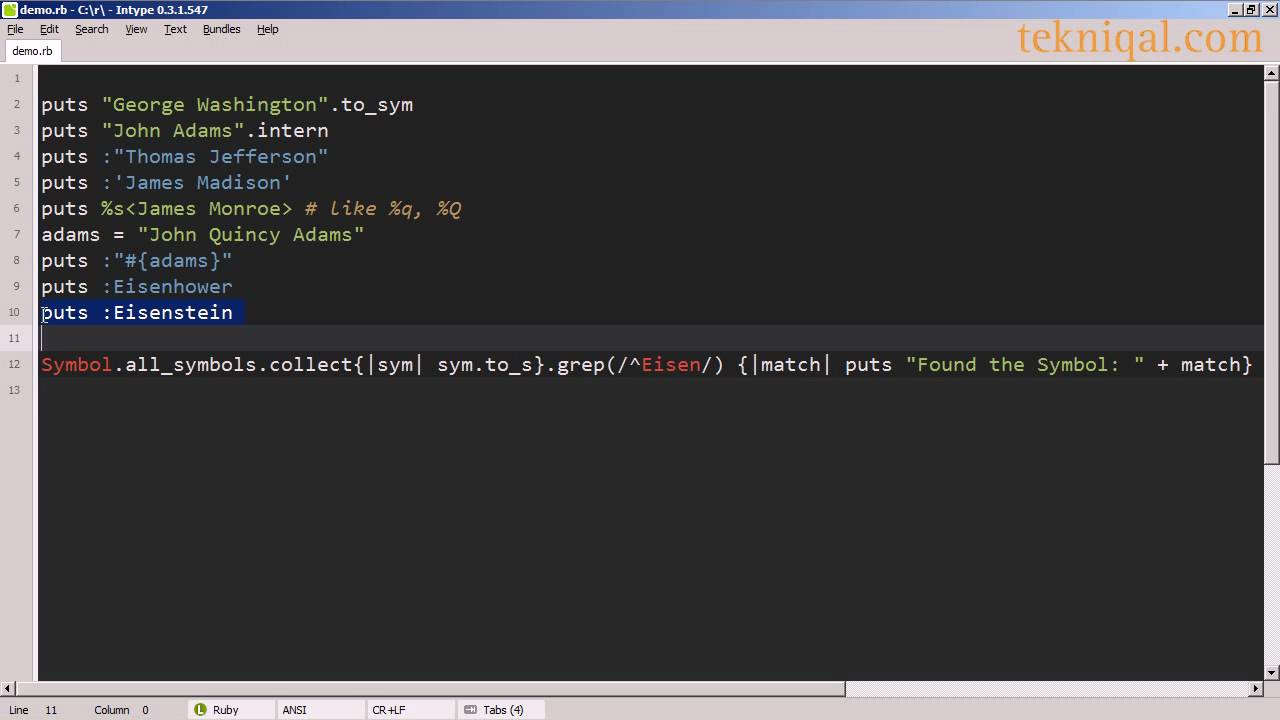Restore down the Intype window

(x=1250, y=10)
